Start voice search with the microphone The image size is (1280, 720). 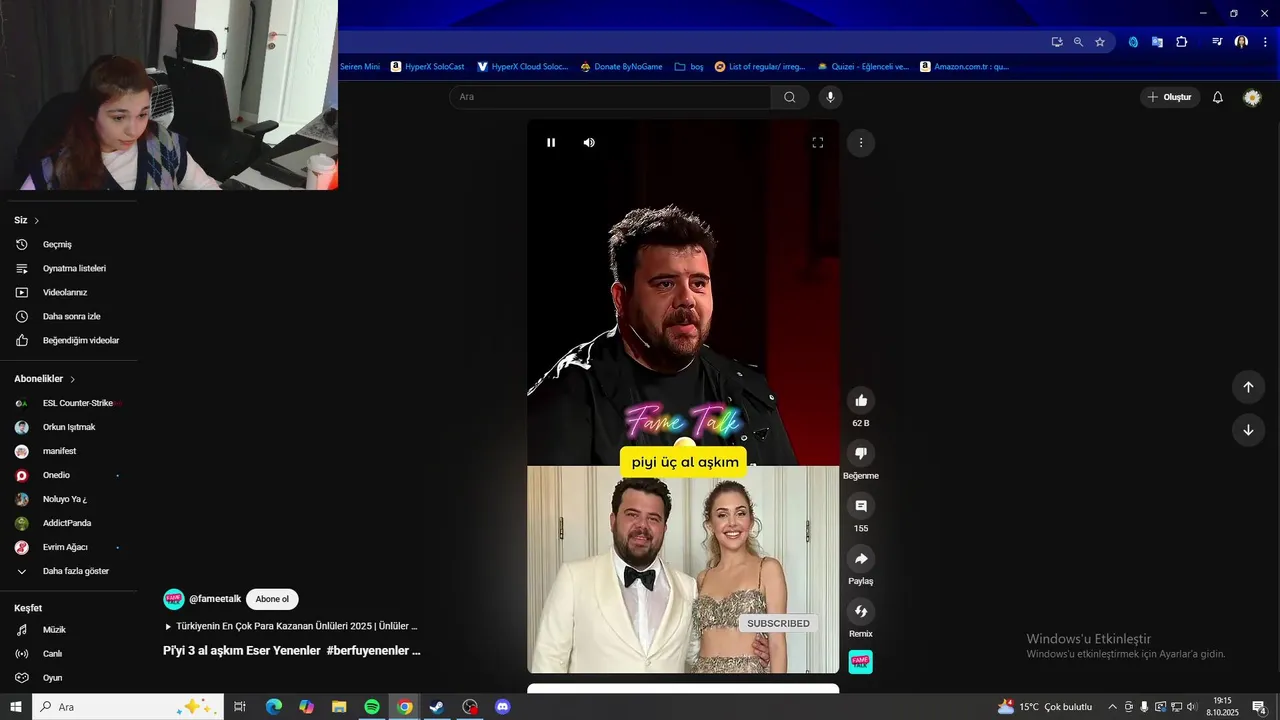pyautogui.click(x=829, y=97)
